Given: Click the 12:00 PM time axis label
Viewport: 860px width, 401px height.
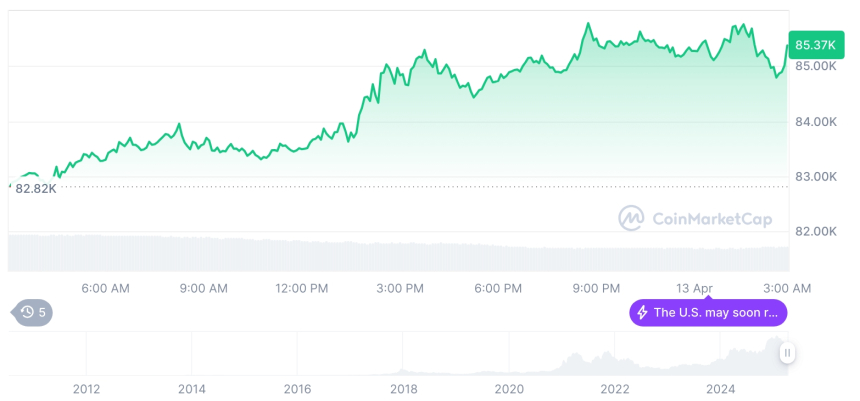Looking at the screenshot, I should point(301,288).
